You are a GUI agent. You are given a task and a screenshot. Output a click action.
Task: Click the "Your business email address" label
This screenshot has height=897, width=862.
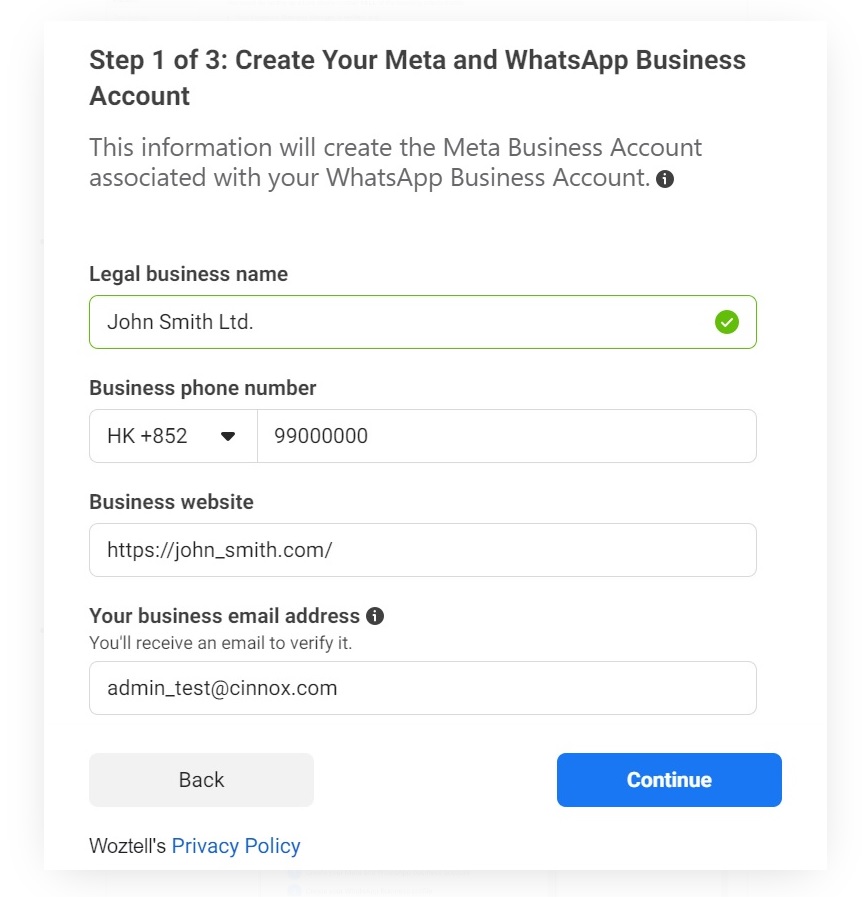click(224, 616)
